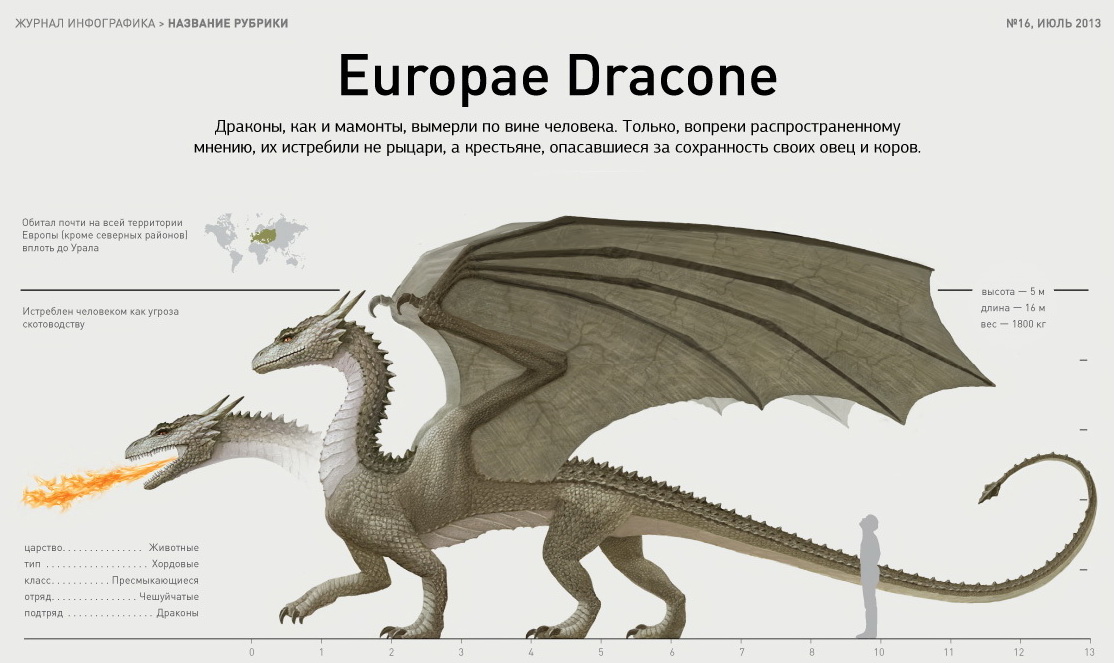Click the 0 mark on bottom scale
The image size is (1114, 663).
(251, 652)
